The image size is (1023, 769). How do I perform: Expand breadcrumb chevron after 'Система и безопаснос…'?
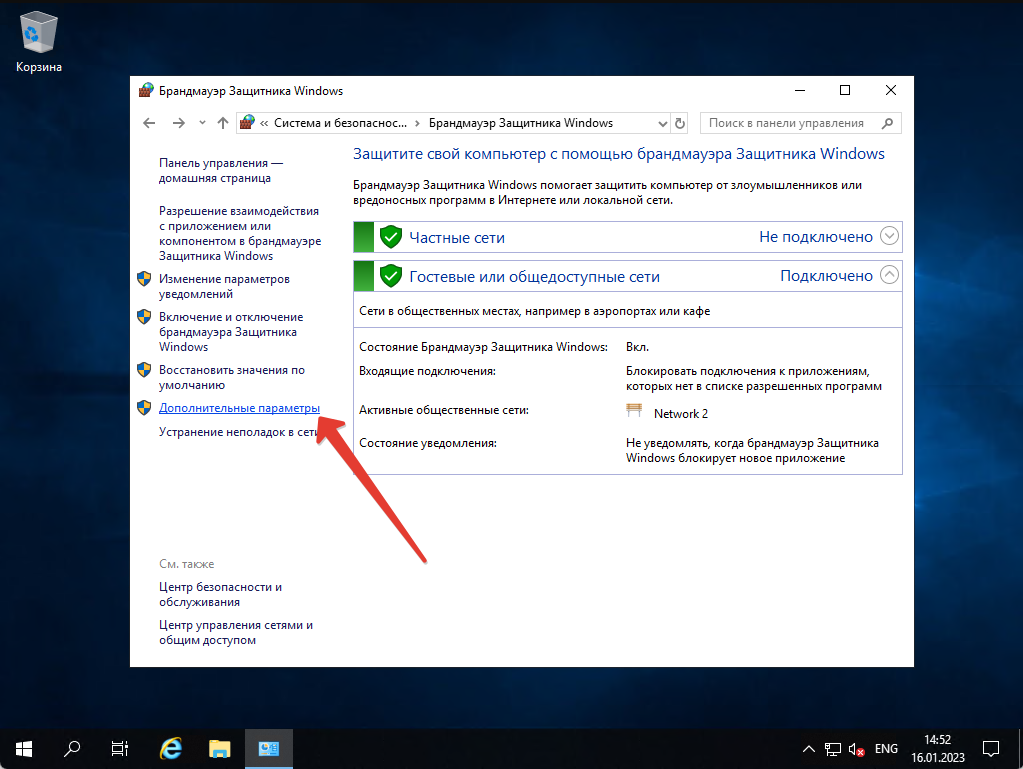pos(418,123)
